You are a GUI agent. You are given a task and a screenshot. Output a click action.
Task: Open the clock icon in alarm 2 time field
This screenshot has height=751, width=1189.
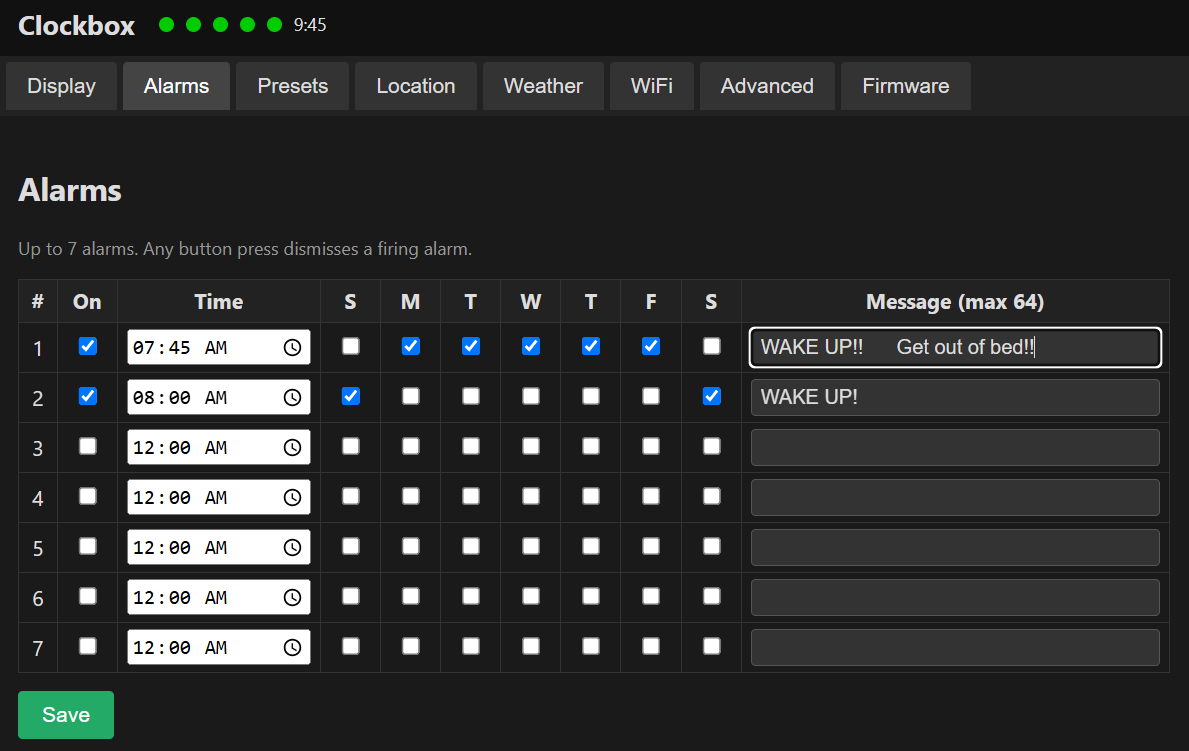(x=293, y=397)
